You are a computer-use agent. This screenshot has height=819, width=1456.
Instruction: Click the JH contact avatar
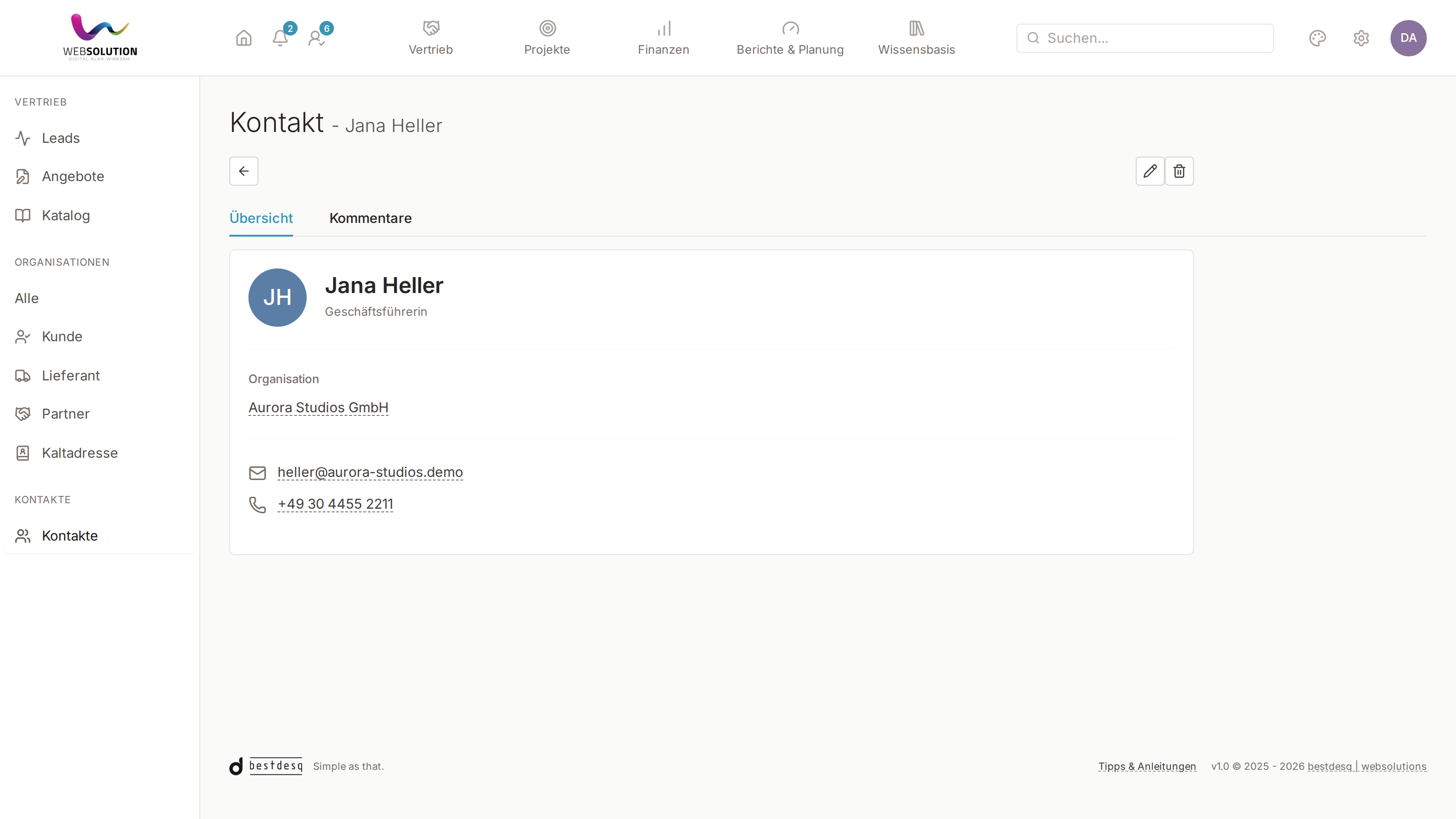coord(278,297)
